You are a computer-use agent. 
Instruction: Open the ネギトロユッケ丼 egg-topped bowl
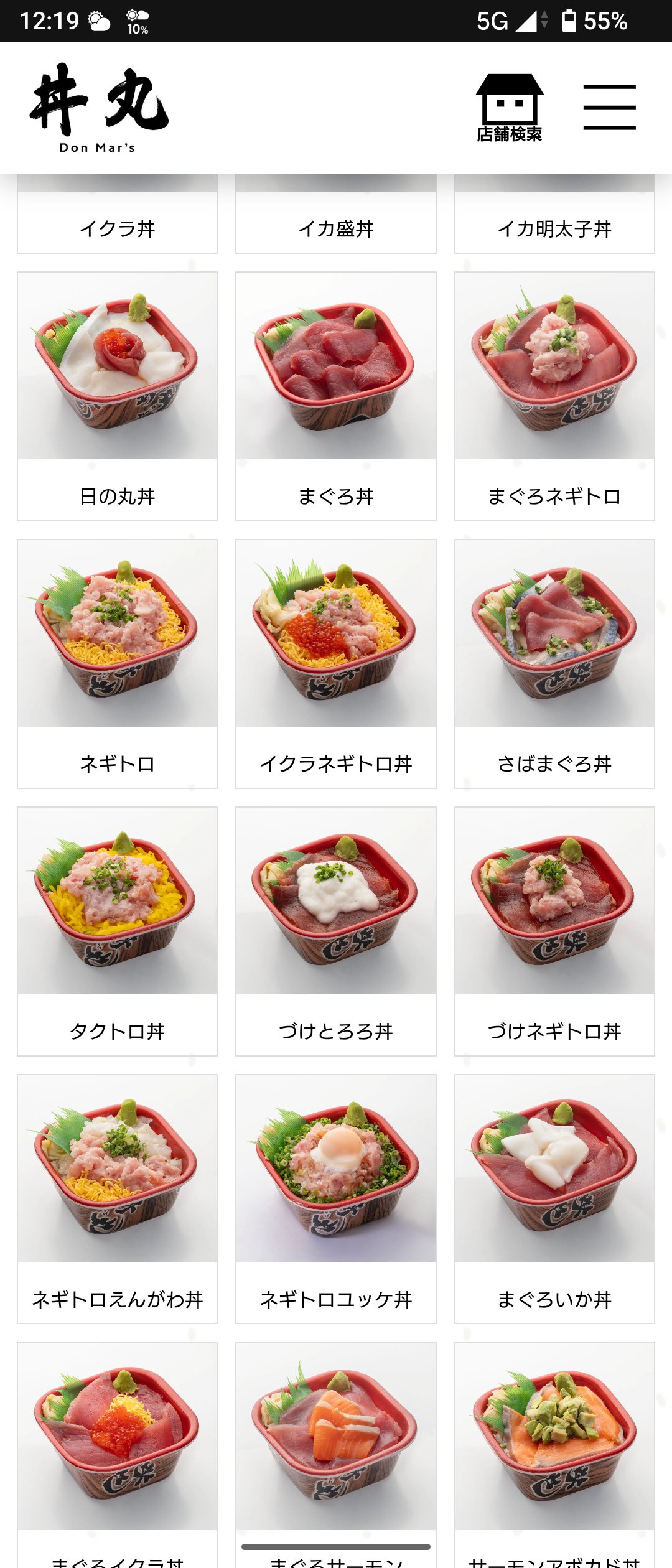pos(336,1169)
